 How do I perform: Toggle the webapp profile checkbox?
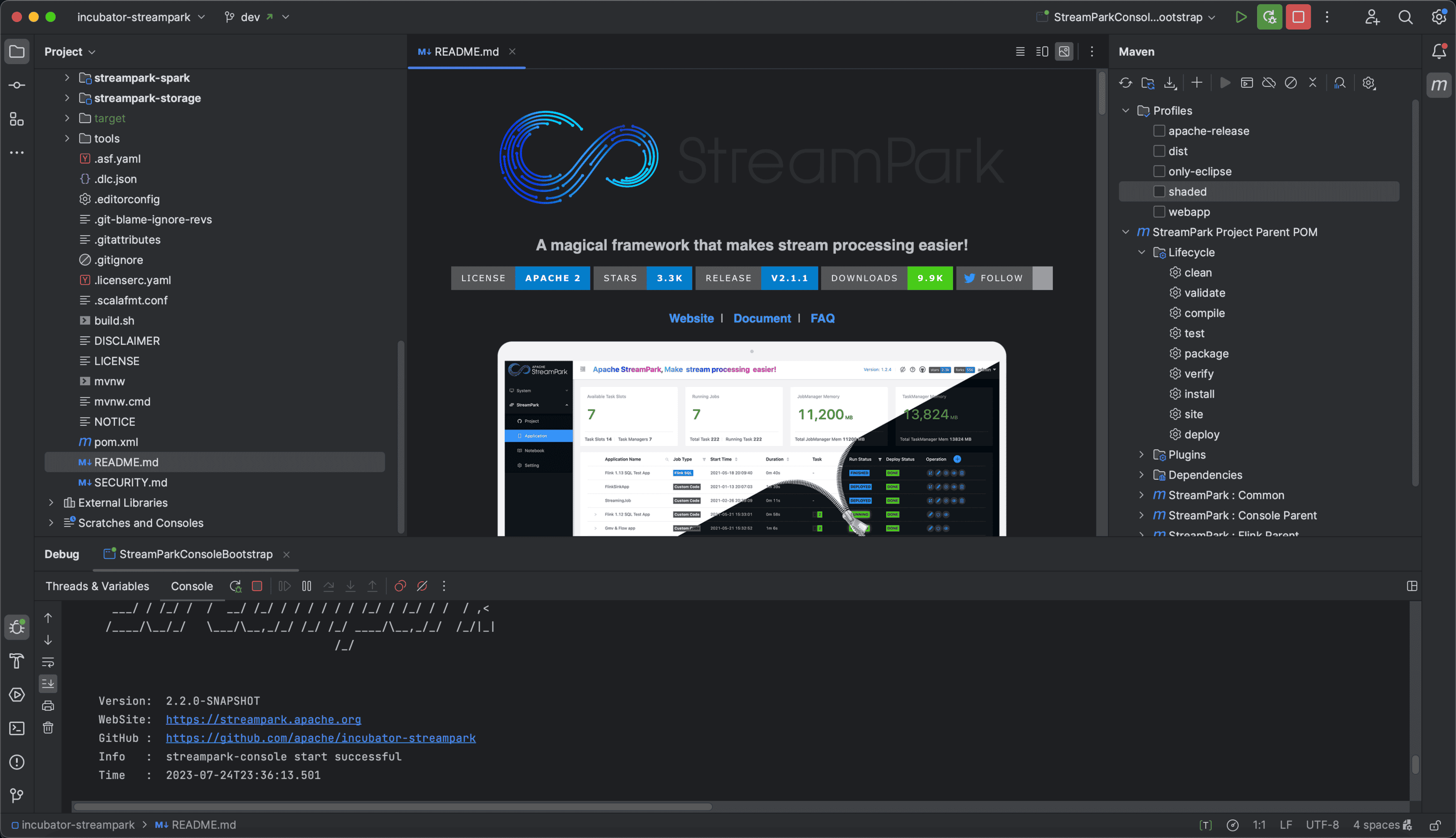[1159, 212]
